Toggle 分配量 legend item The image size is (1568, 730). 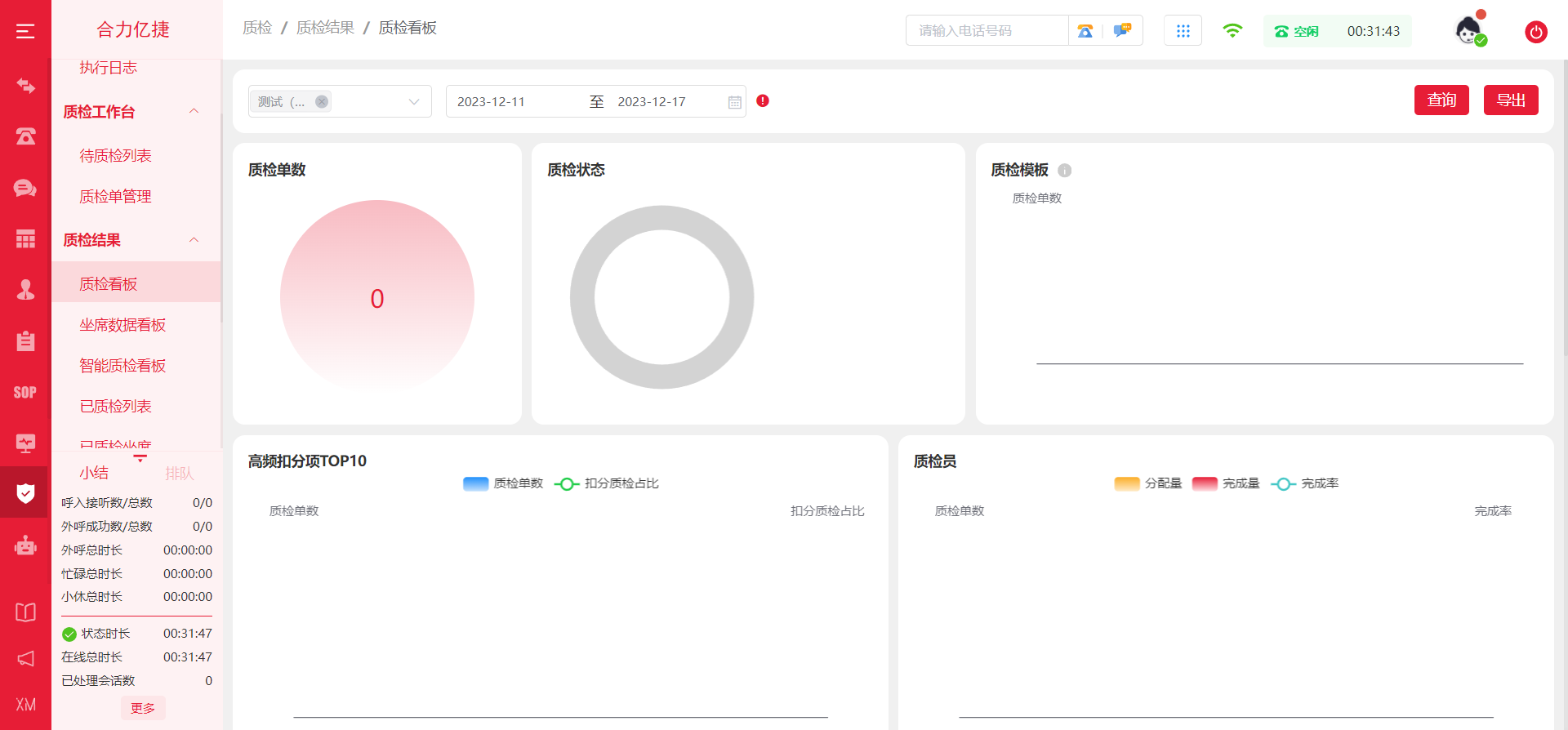pyautogui.click(x=1148, y=483)
